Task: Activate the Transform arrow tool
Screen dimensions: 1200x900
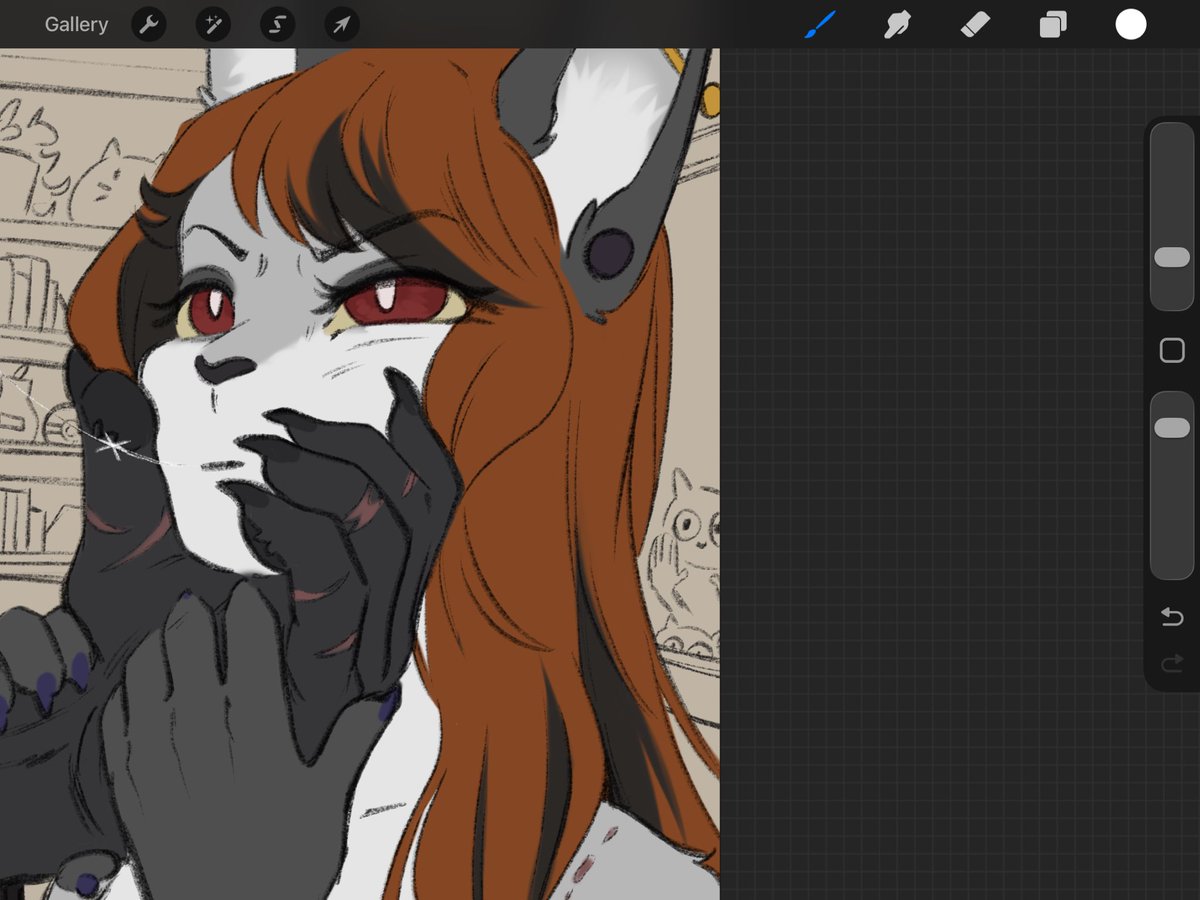Action: coord(341,25)
